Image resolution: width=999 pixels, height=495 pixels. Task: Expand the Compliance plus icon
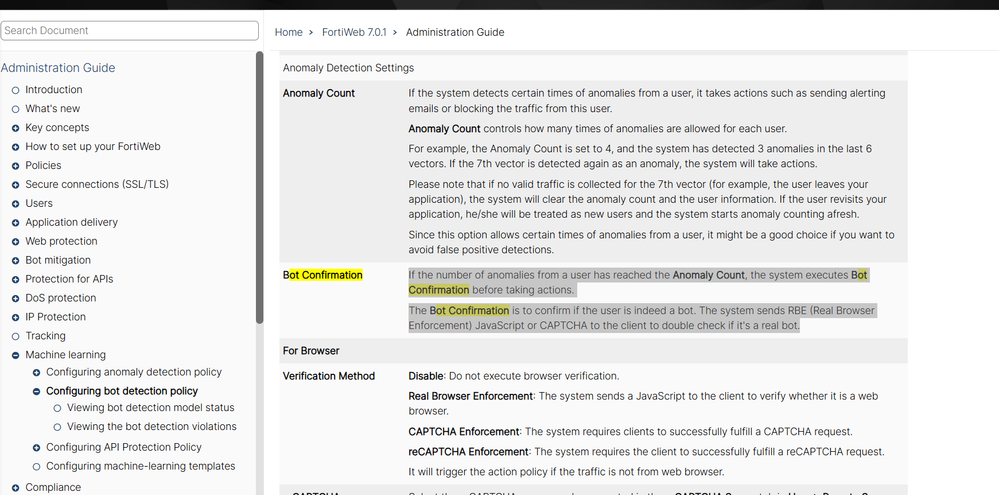(x=15, y=488)
